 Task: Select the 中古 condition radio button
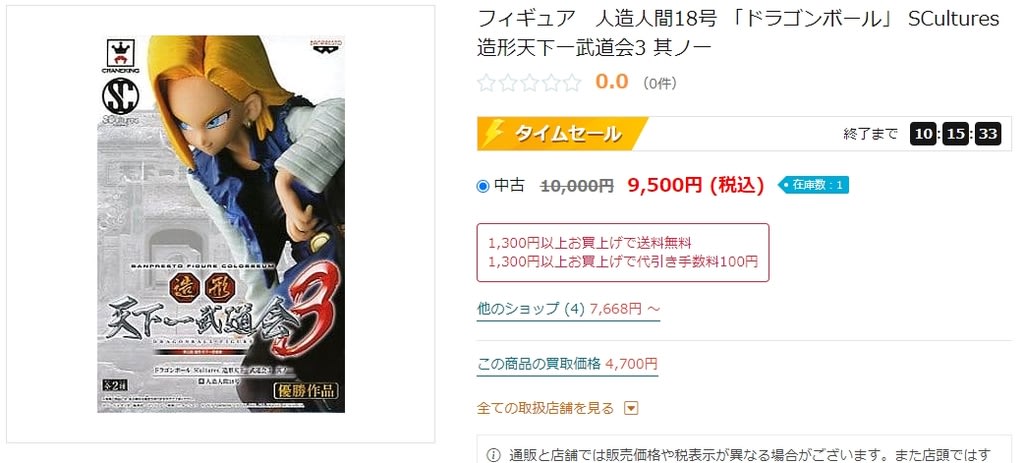click(483, 186)
